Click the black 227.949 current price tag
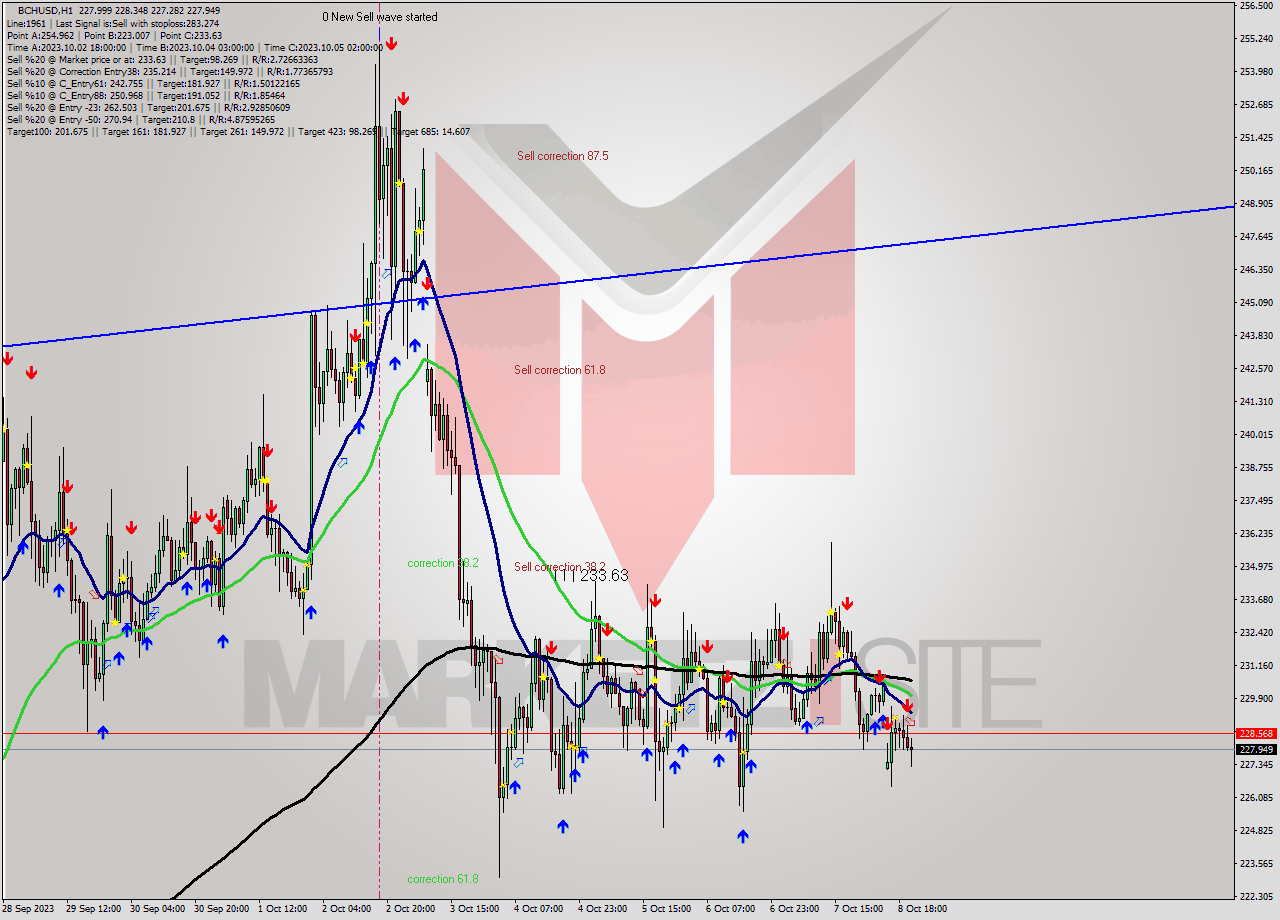The height and width of the screenshot is (920, 1280). pos(1256,749)
